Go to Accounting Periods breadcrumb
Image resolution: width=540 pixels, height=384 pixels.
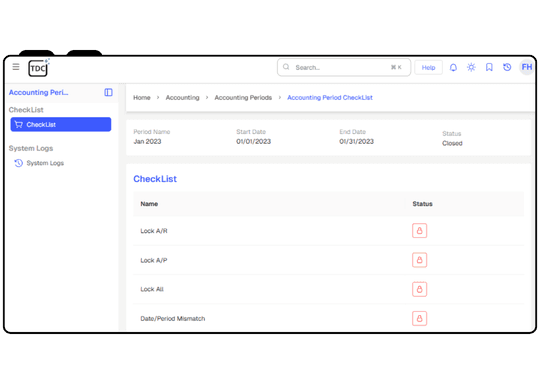pos(243,97)
